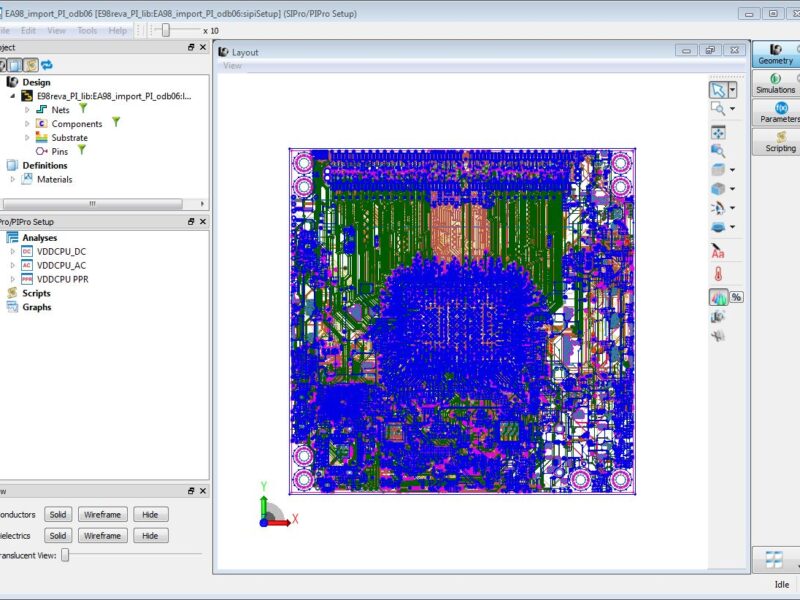The height and width of the screenshot is (600, 800).
Task: Select the arrow pointer tool
Action: point(717,89)
